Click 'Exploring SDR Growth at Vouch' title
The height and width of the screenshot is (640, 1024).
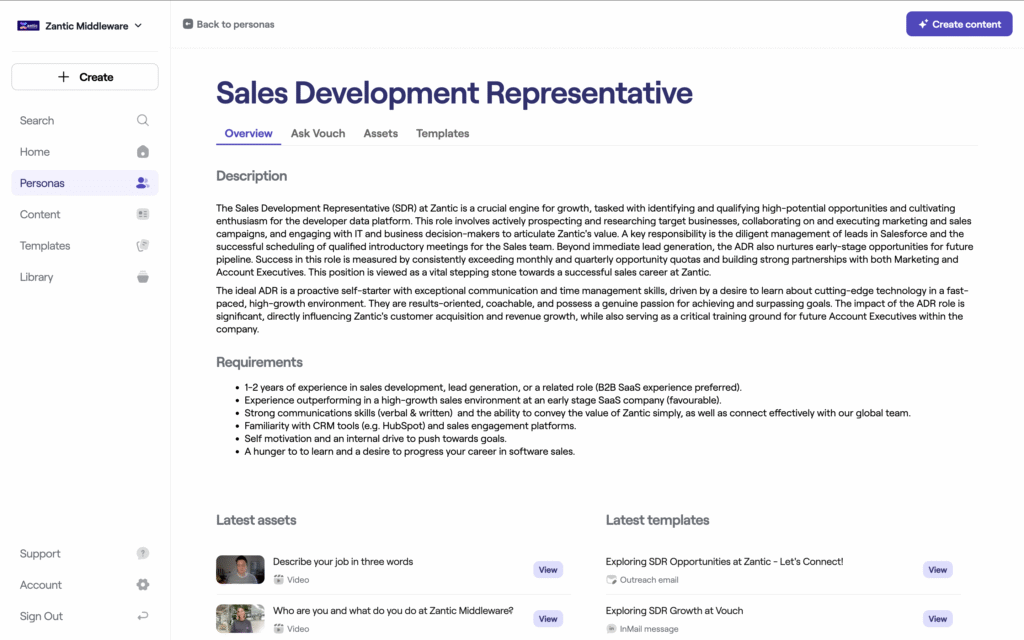click(674, 611)
